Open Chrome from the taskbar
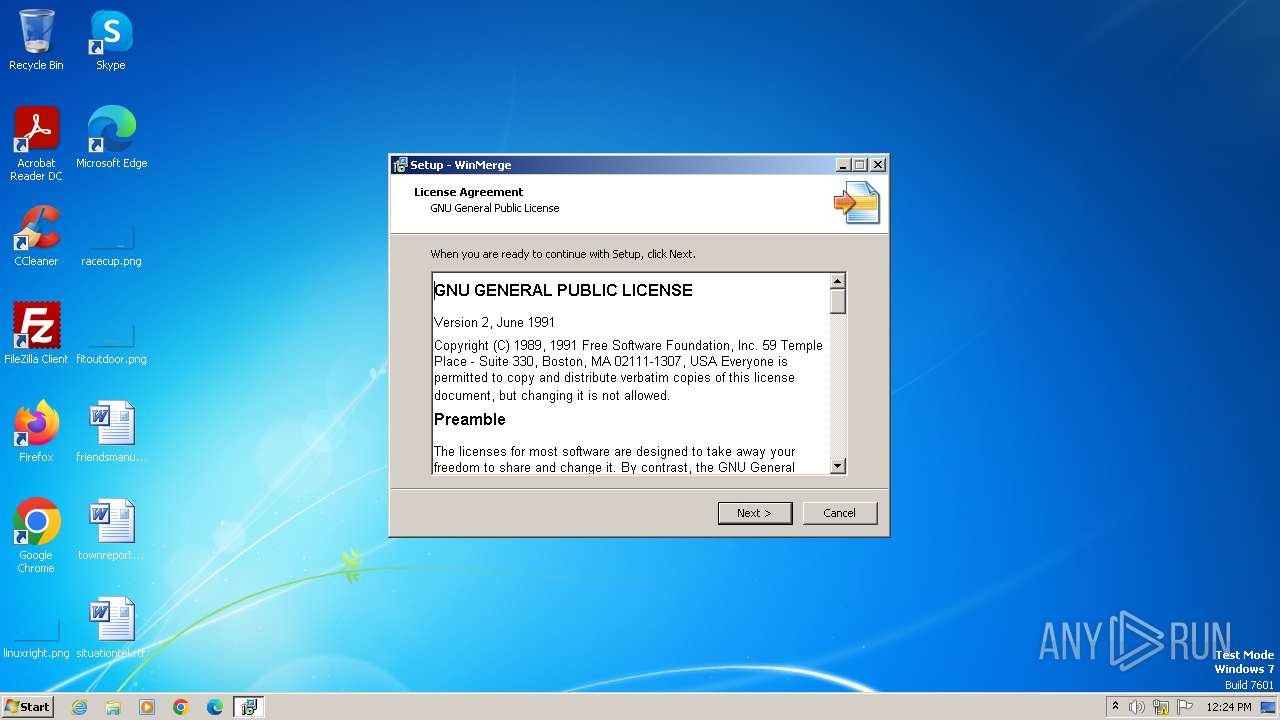The image size is (1280, 720). pos(181,707)
